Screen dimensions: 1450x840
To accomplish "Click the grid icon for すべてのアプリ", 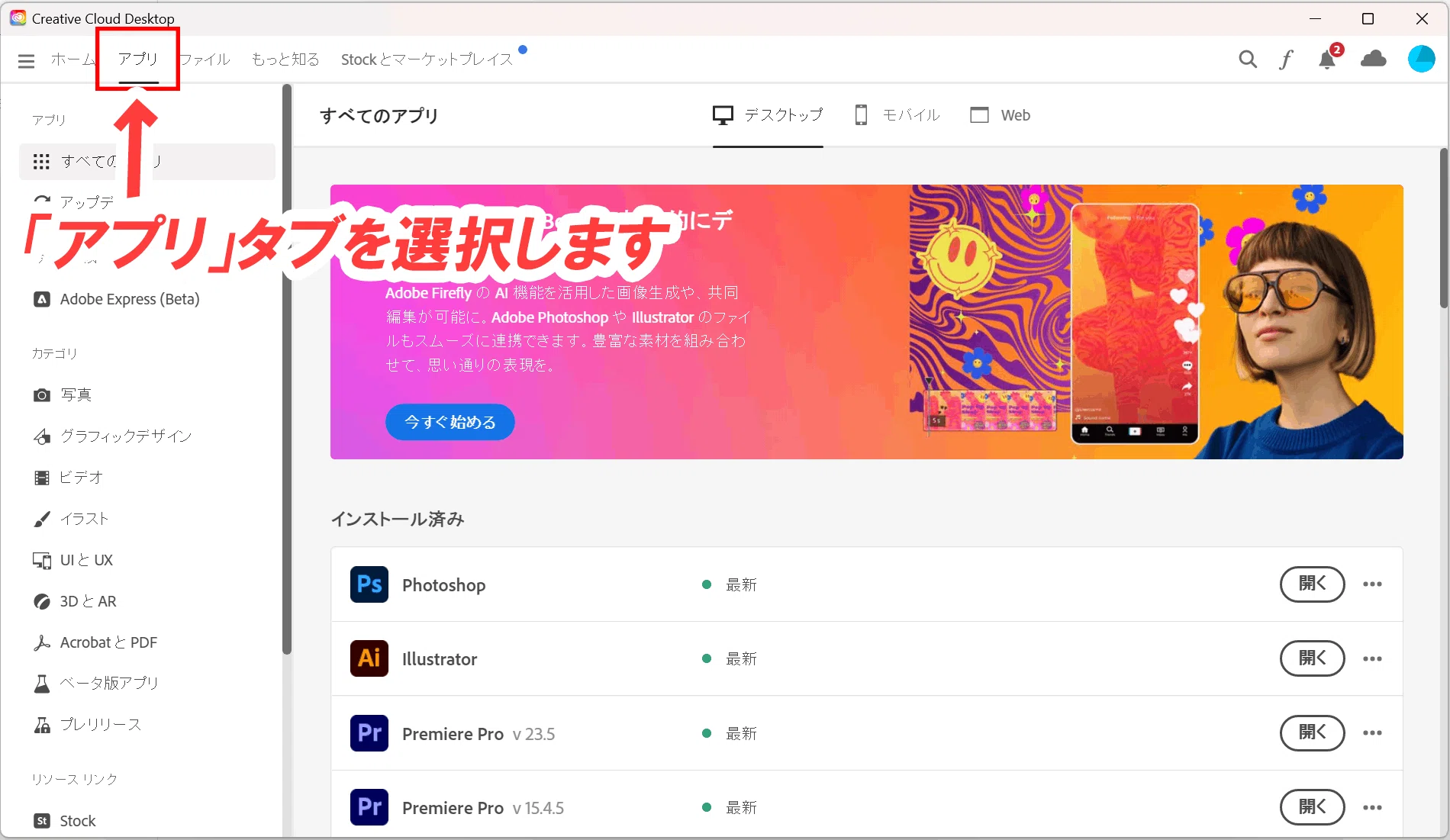I will pos(41,162).
